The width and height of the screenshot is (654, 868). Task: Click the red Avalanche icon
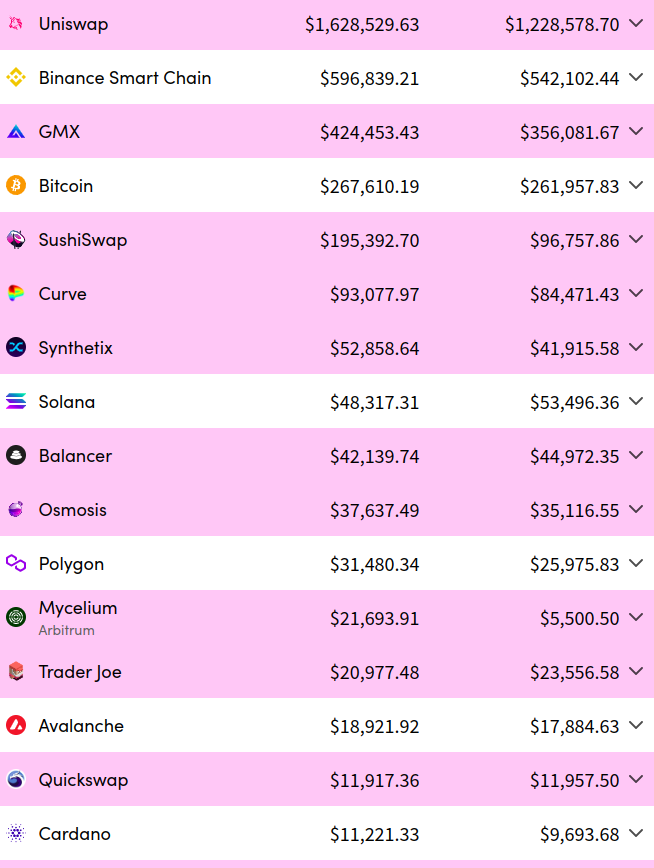click(15, 726)
